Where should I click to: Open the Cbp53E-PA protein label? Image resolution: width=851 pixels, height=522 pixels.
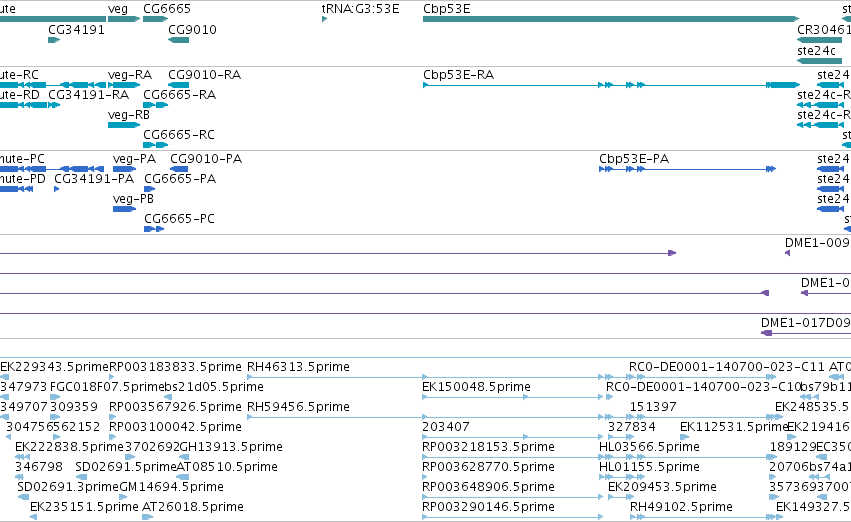click(x=634, y=158)
